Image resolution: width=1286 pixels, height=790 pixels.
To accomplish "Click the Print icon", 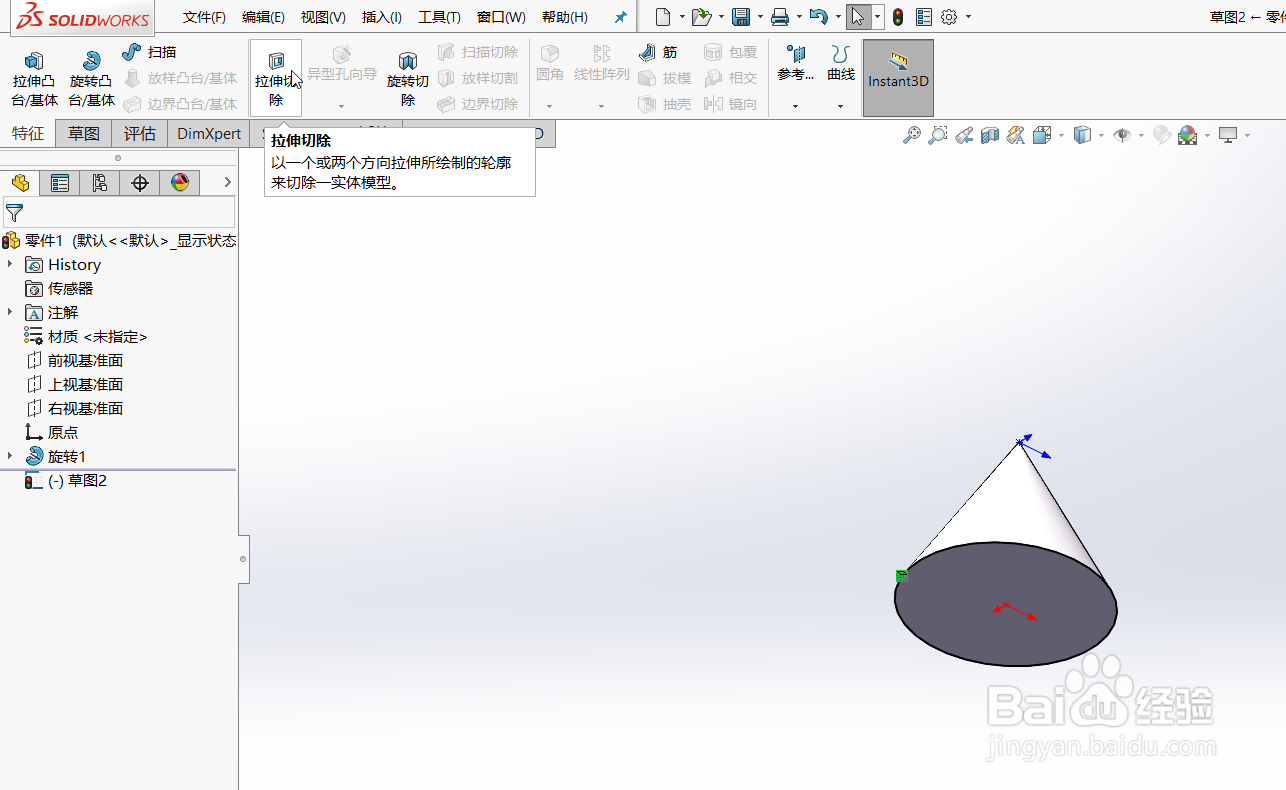I will click(x=780, y=17).
